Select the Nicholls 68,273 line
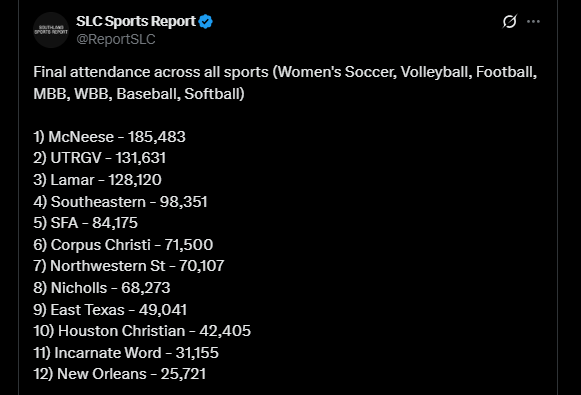This screenshot has width=581, height=395. (102, 288)
